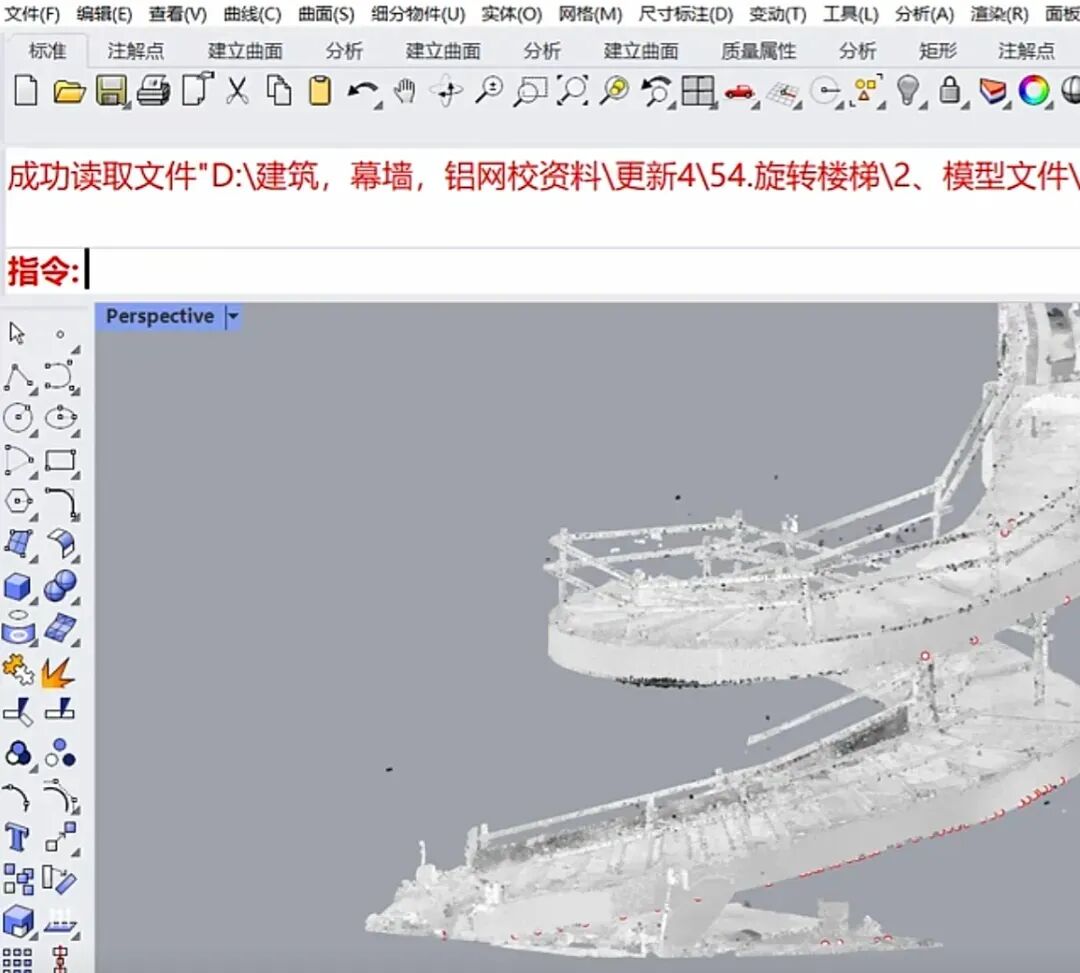Click the Save file icon
The image size is (1080, 973).
click(111, 91)
